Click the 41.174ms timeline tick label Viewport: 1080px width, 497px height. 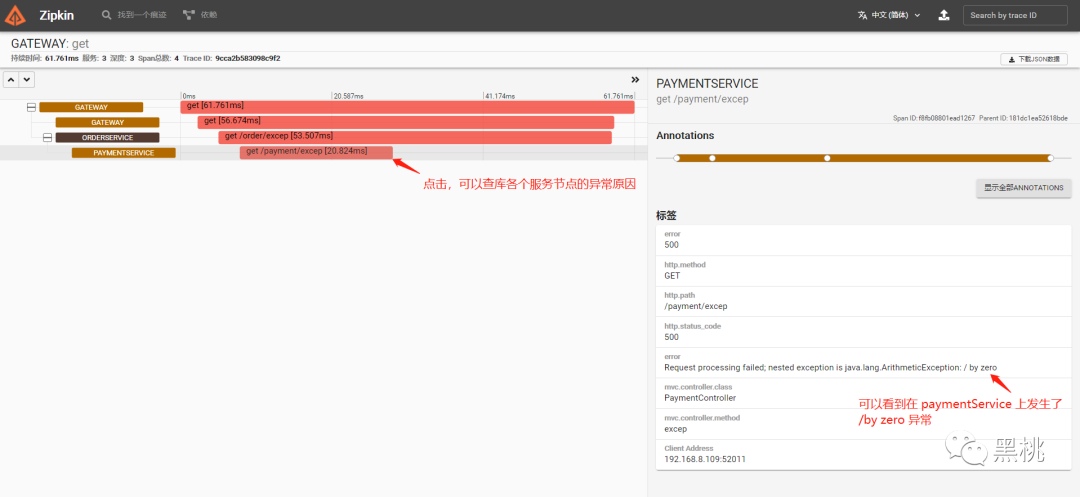[x=500, y=96]
